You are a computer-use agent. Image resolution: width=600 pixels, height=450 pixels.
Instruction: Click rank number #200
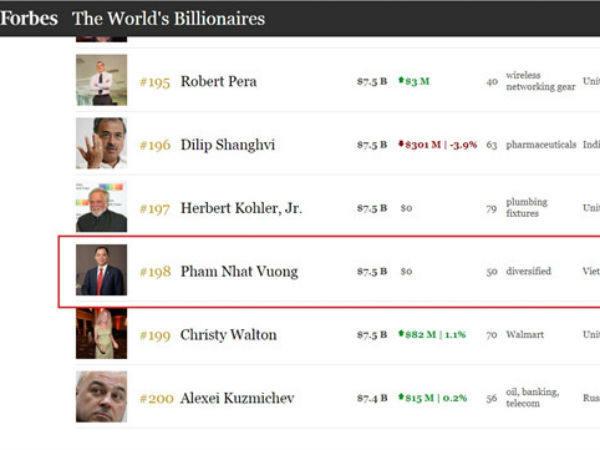point(157,399)
